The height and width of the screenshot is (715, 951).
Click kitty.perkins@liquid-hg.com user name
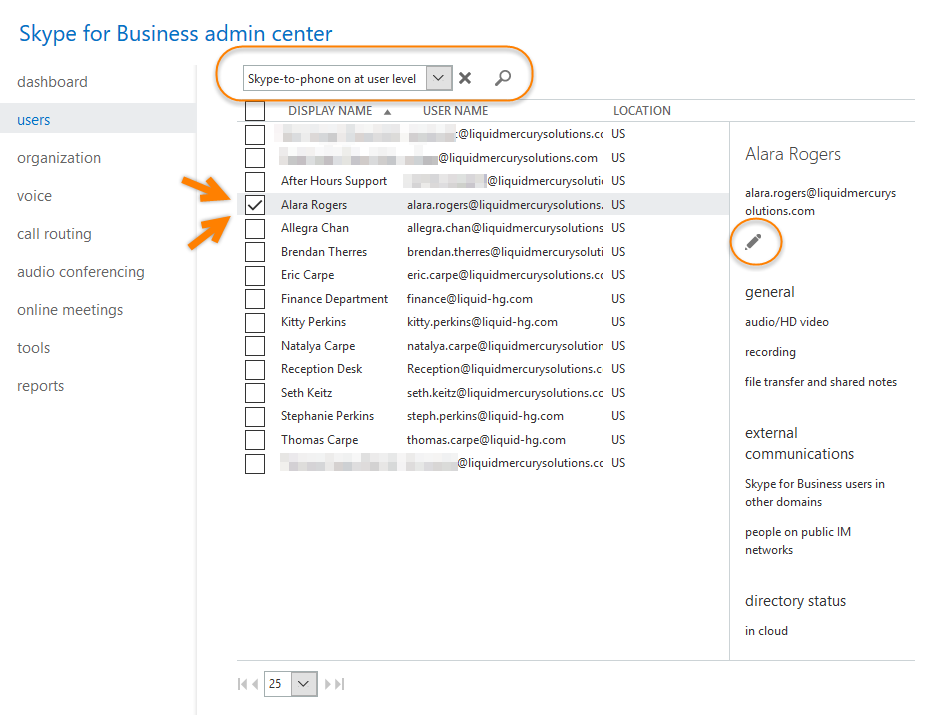coord(482,322)
